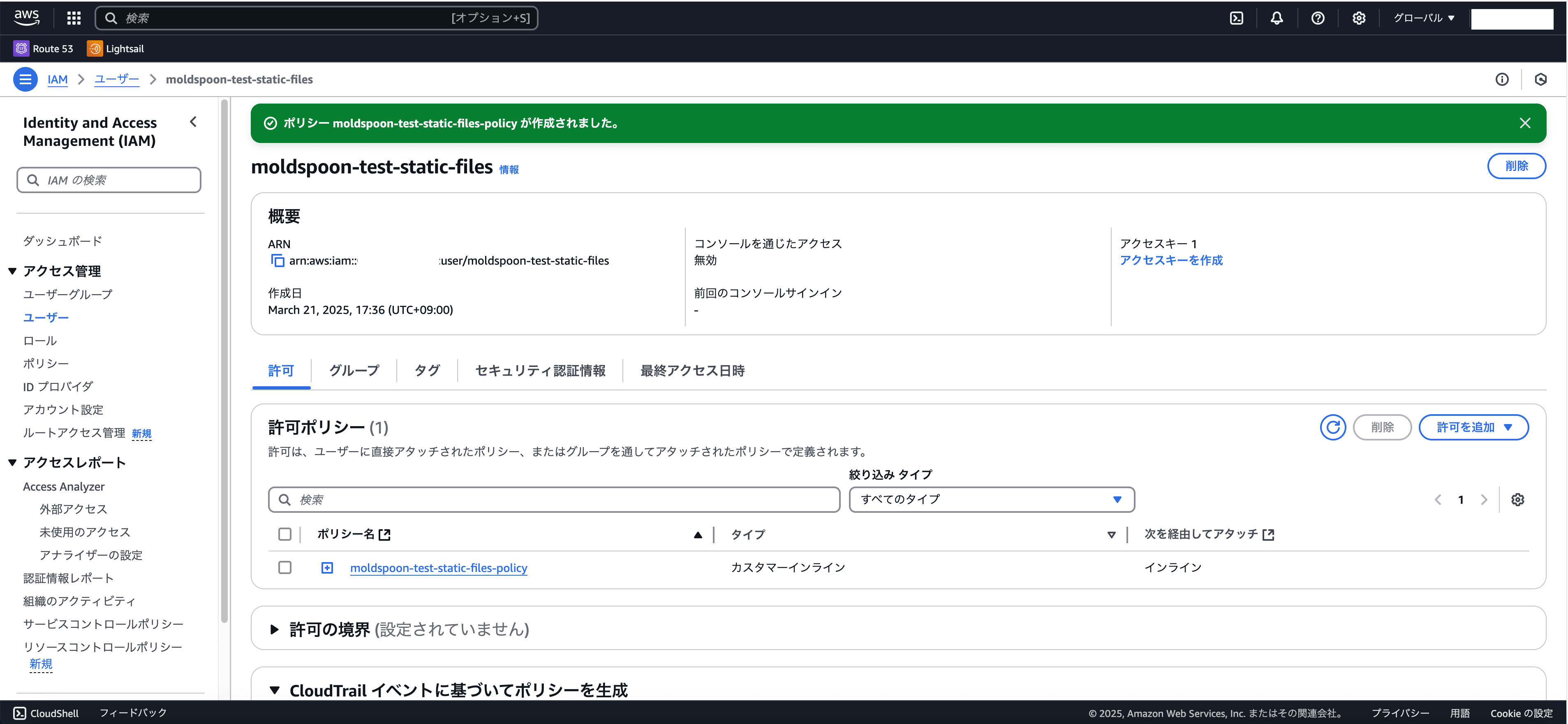Switch to the permissions tab
1568x724 pixels.
[x=281, y=371]
